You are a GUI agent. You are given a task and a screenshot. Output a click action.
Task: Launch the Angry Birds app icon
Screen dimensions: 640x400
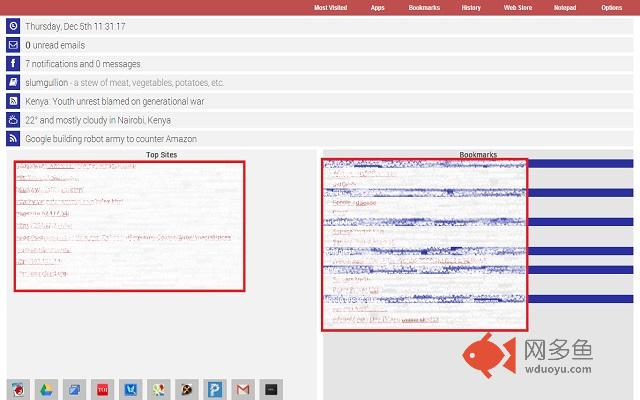(x=17, y=389)
